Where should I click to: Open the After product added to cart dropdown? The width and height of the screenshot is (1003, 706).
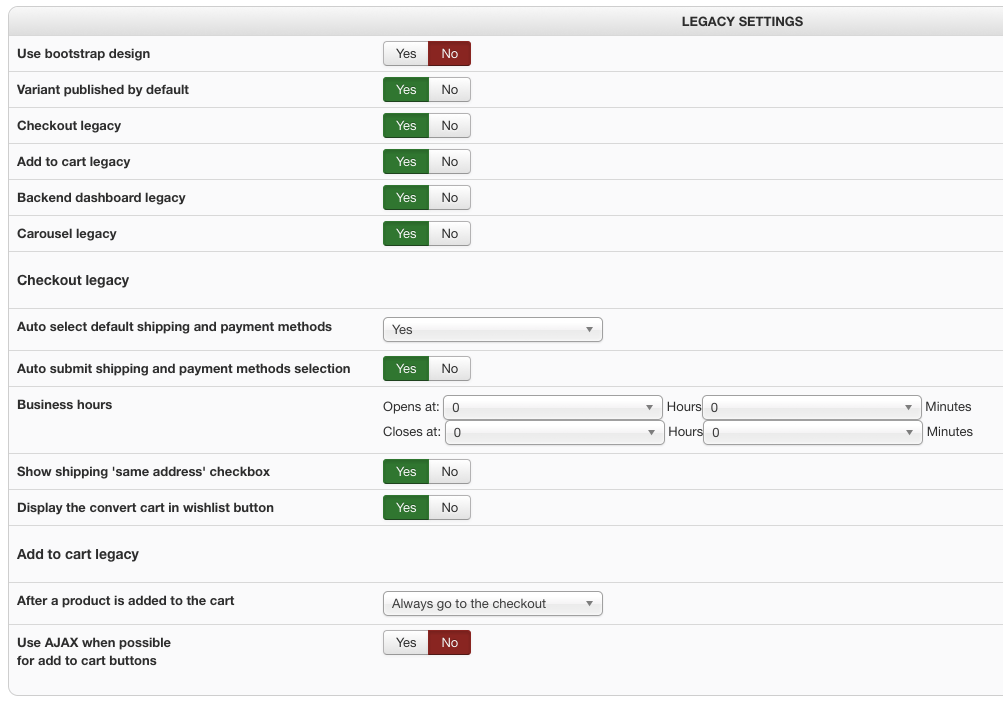coord(493,604)
